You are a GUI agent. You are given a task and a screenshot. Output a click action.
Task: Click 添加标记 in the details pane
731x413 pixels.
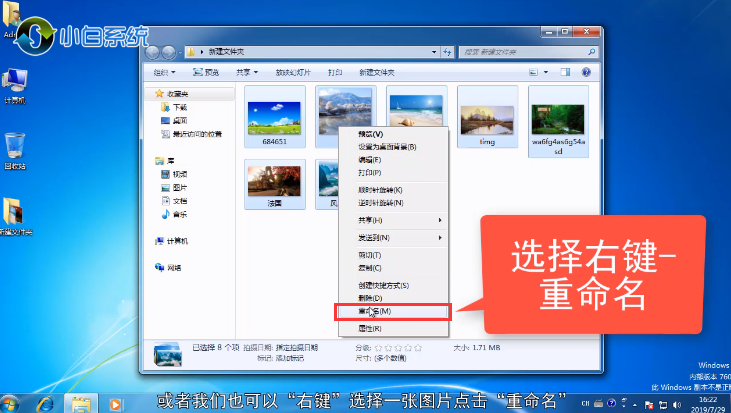(x=288, y=358)
